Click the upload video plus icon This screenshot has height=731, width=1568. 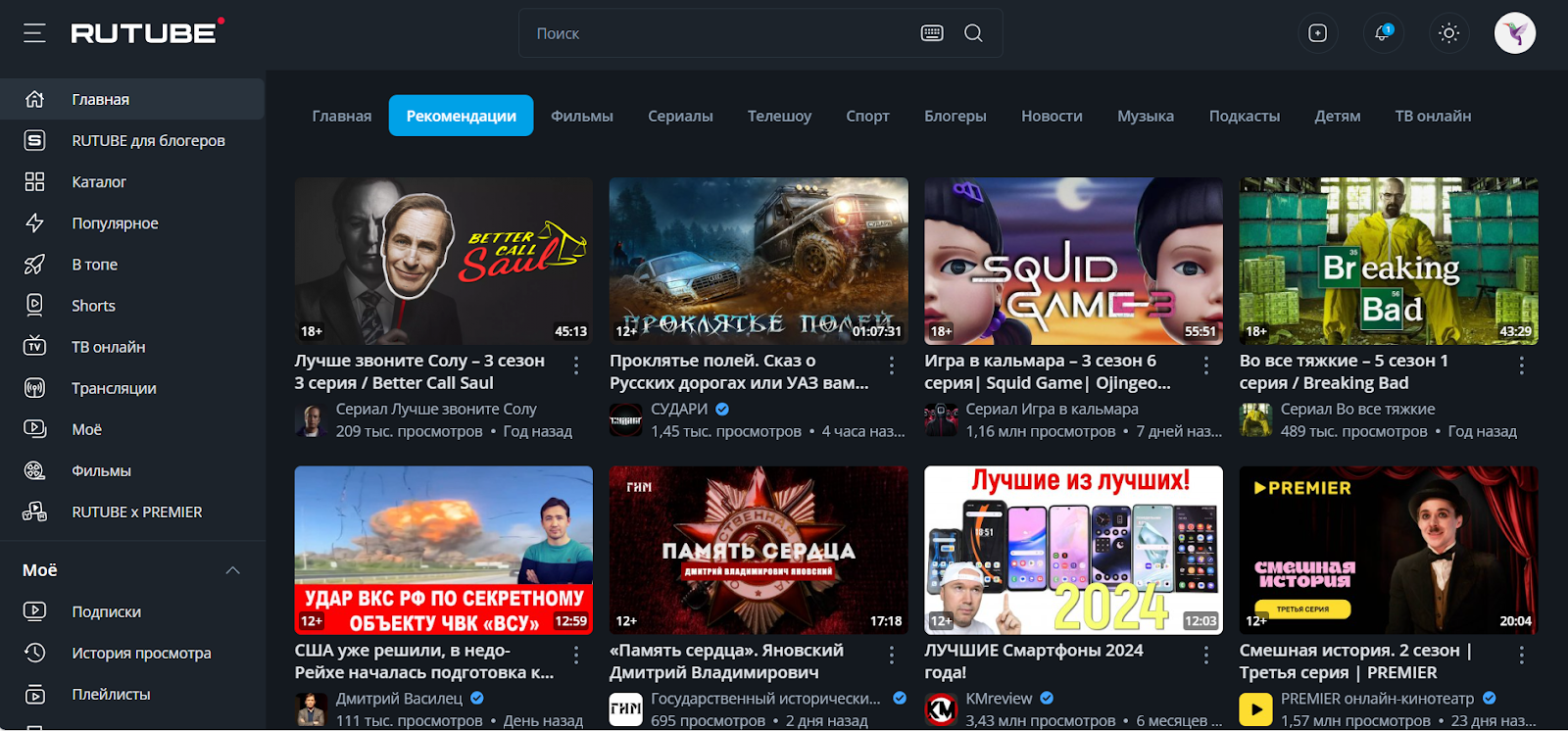1317,33
